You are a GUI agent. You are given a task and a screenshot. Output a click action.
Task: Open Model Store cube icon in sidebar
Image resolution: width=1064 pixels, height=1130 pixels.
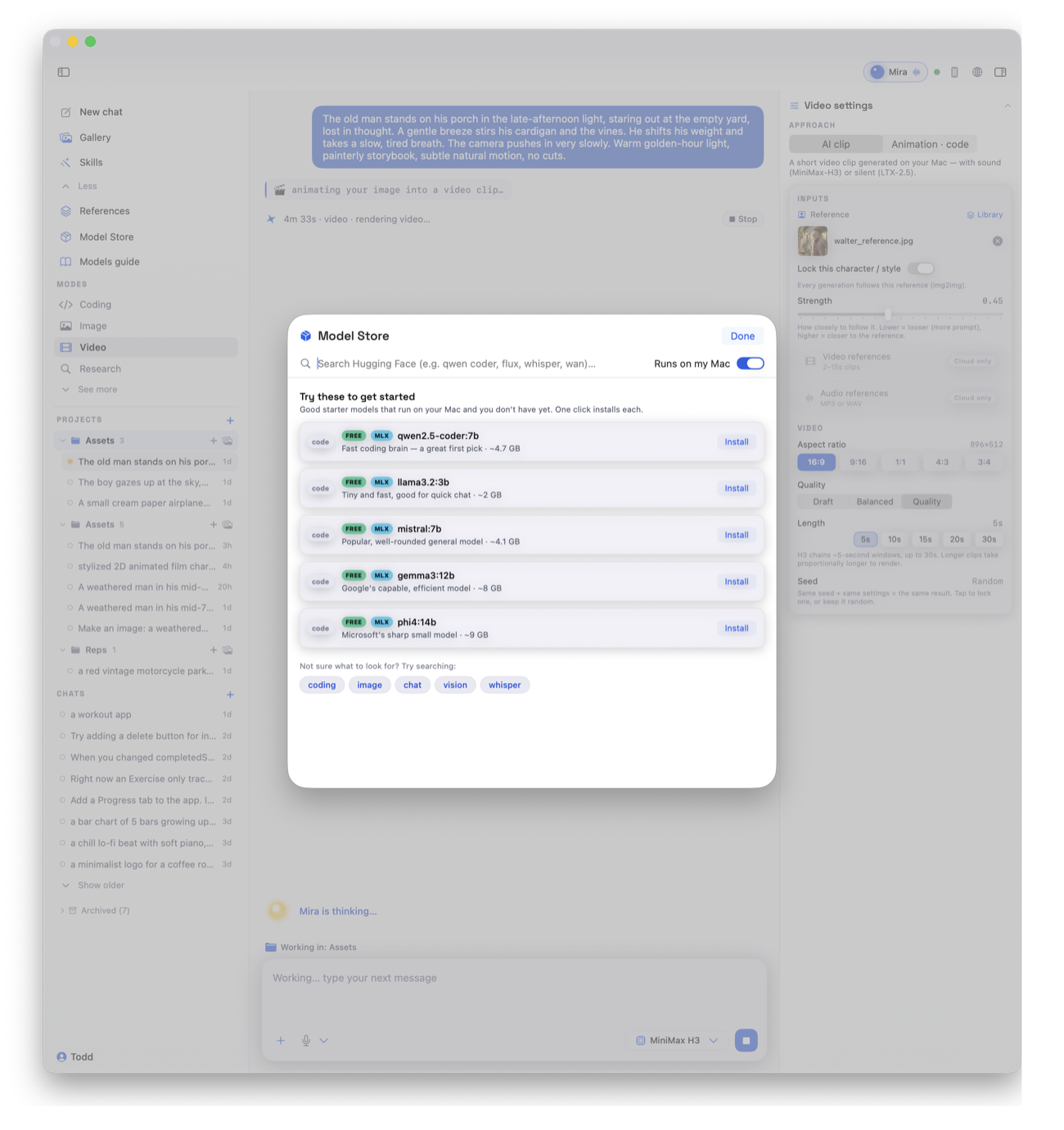(x=65, y=237)
